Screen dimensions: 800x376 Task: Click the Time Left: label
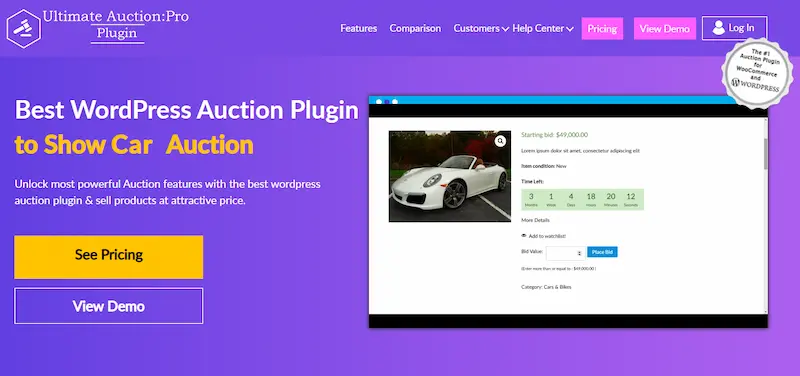click(532, 182)
